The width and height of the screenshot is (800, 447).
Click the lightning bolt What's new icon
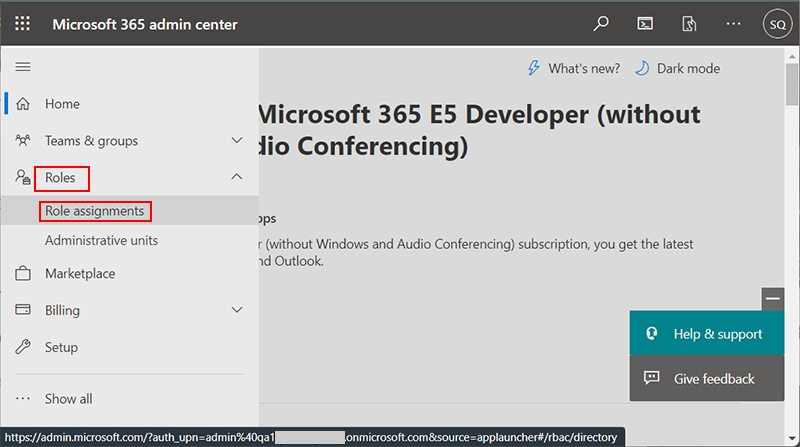tap(534, 68)
